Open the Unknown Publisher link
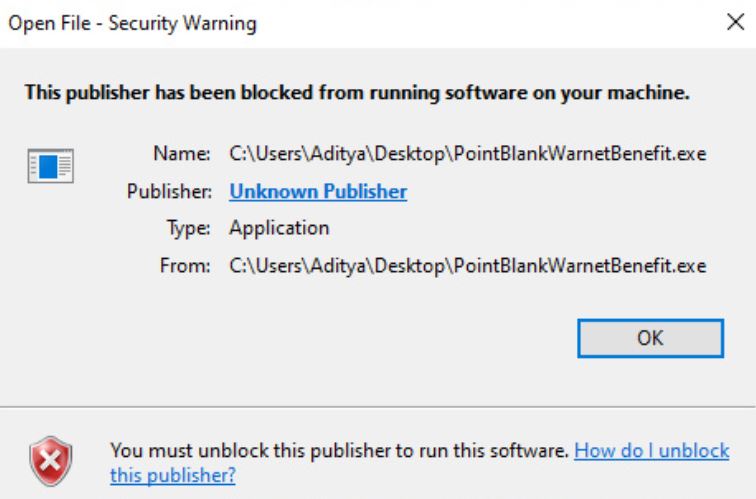The image size is (756, 499). pos(318,191)
